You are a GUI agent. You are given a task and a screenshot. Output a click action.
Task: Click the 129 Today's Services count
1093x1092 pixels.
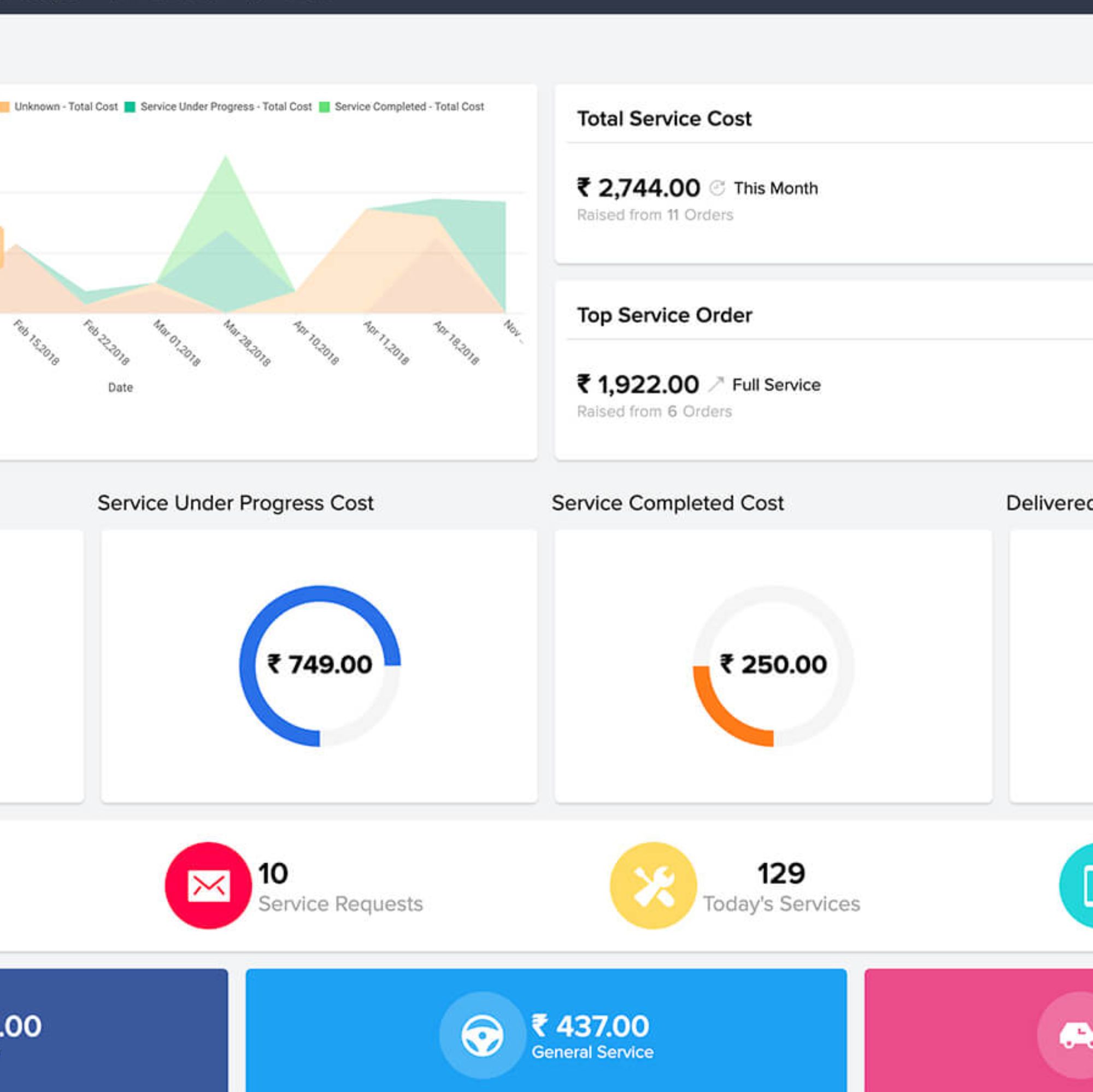point(781,873)
